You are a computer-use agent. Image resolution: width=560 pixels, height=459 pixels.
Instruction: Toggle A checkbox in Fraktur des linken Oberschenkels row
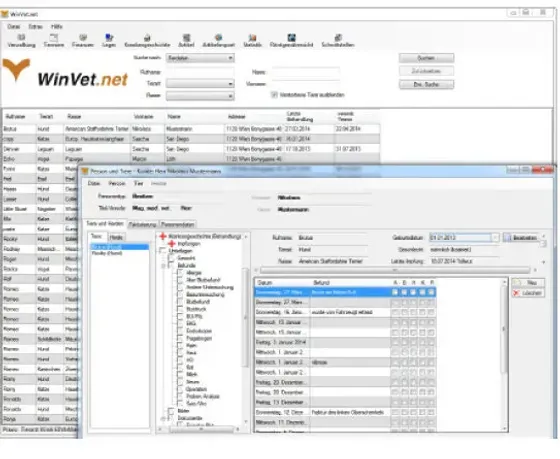(x=395, y=412)
